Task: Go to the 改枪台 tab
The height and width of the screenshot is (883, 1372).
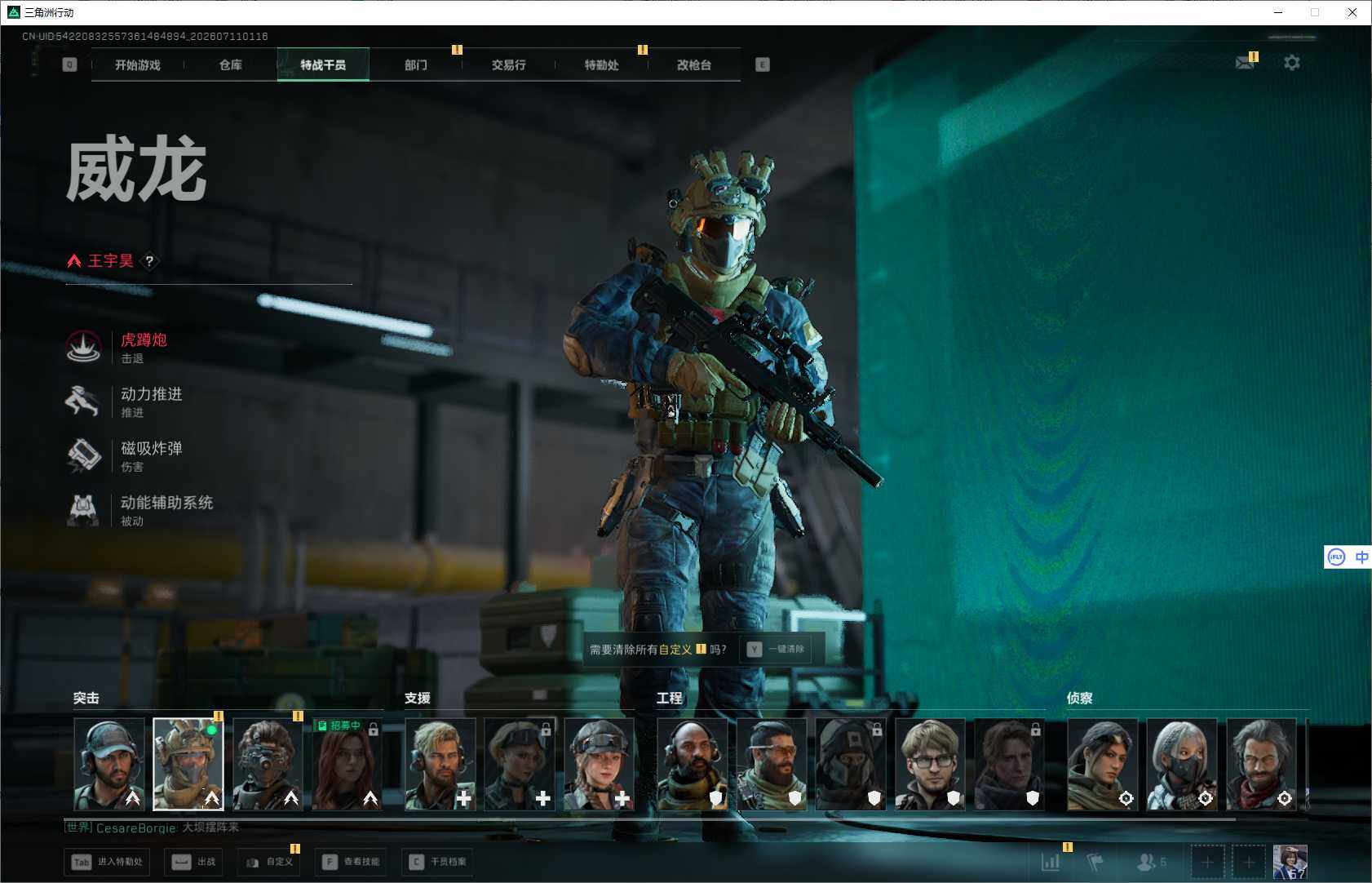Action: [x=694, y=64]
